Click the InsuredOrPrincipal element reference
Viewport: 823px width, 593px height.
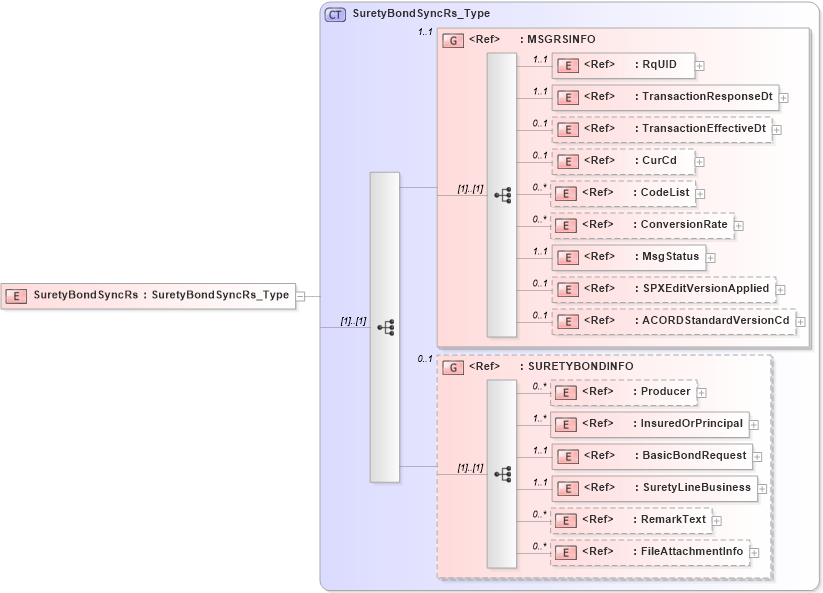pyautogui.click(x=650, y=424)
